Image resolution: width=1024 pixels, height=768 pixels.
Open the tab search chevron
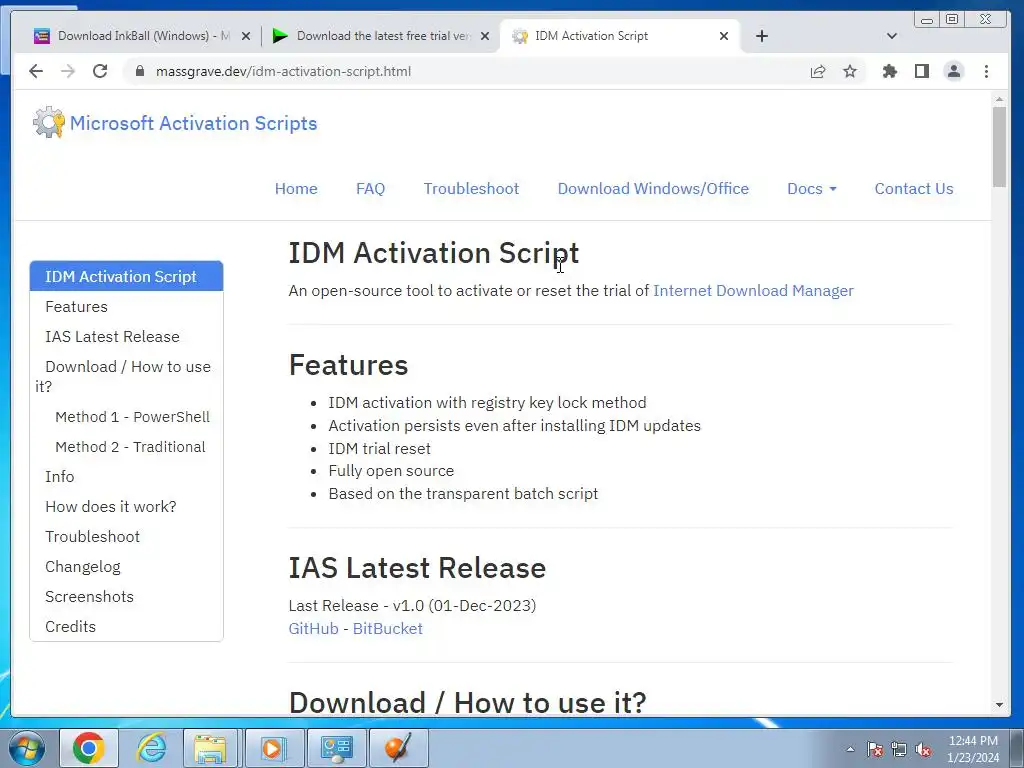point(891,36)
